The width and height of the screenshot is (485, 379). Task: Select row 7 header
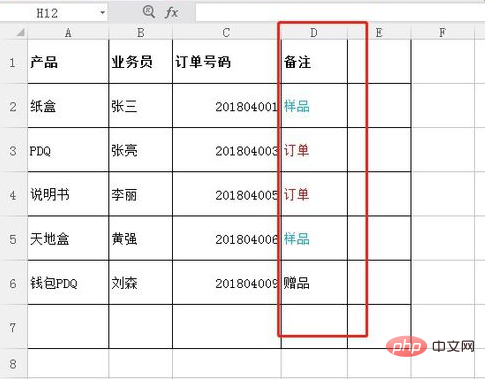click(x=13, y=327)
